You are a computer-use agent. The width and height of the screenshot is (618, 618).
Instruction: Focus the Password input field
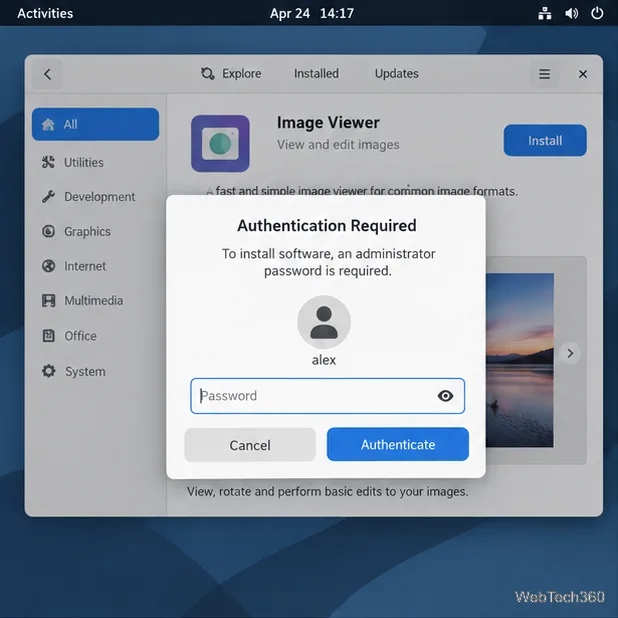click(328, 396)
